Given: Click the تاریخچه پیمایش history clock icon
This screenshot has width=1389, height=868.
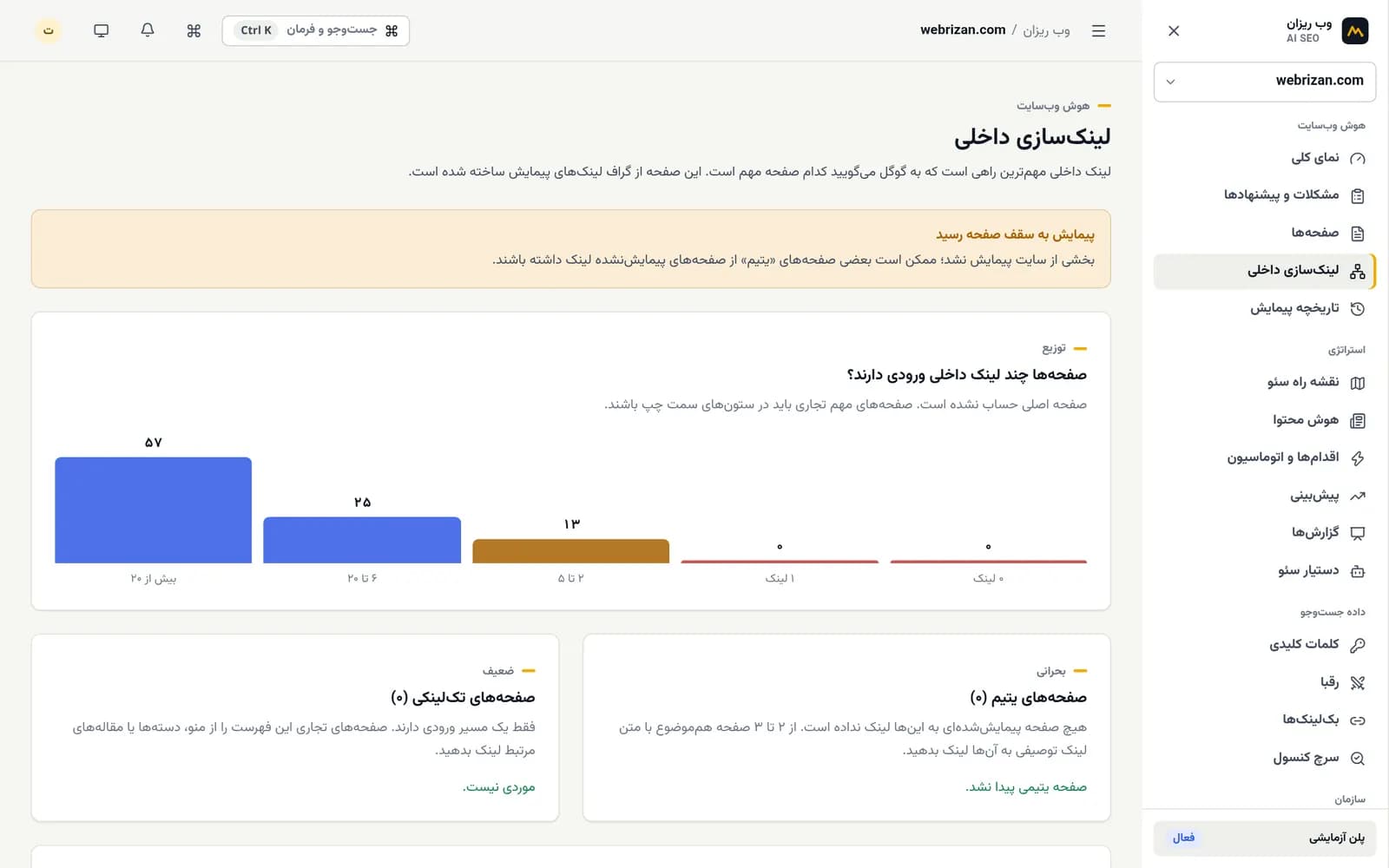Looking at the screenshot, I should tap(1358, 308).
